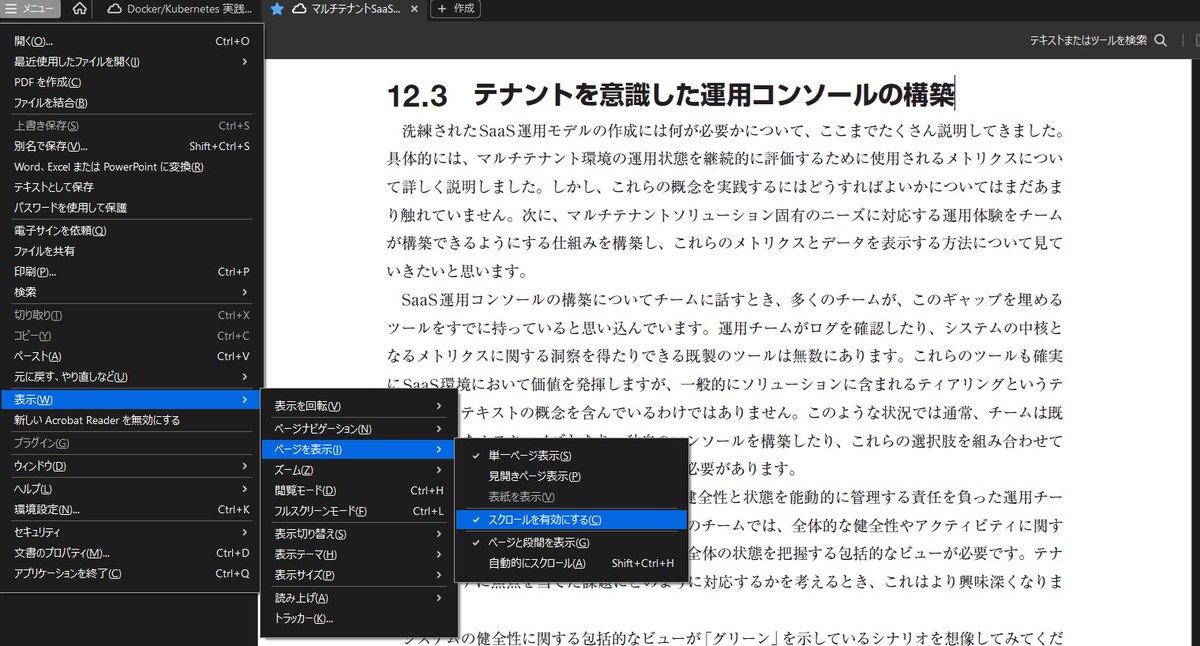Open 環境設定(N)... menu item

coord(132,510)
